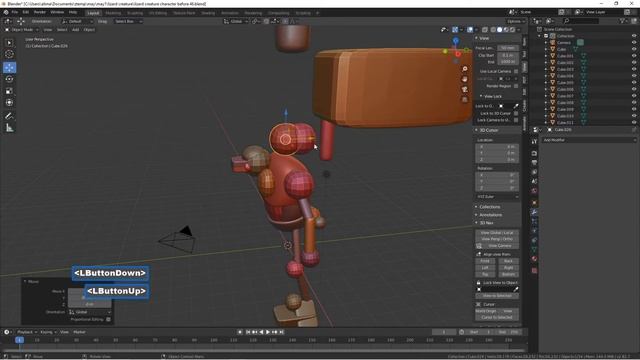Open the Material properties tab icon
640x360 pixels.
click(534, 258)
